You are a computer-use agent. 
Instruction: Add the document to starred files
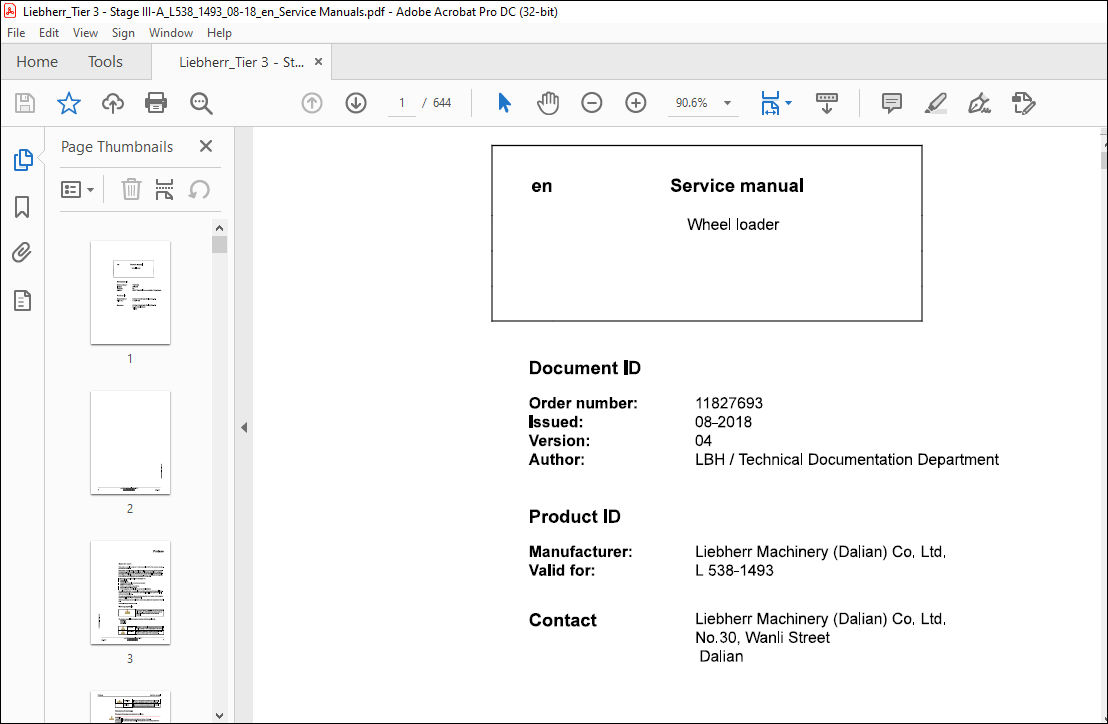[69, 103]
